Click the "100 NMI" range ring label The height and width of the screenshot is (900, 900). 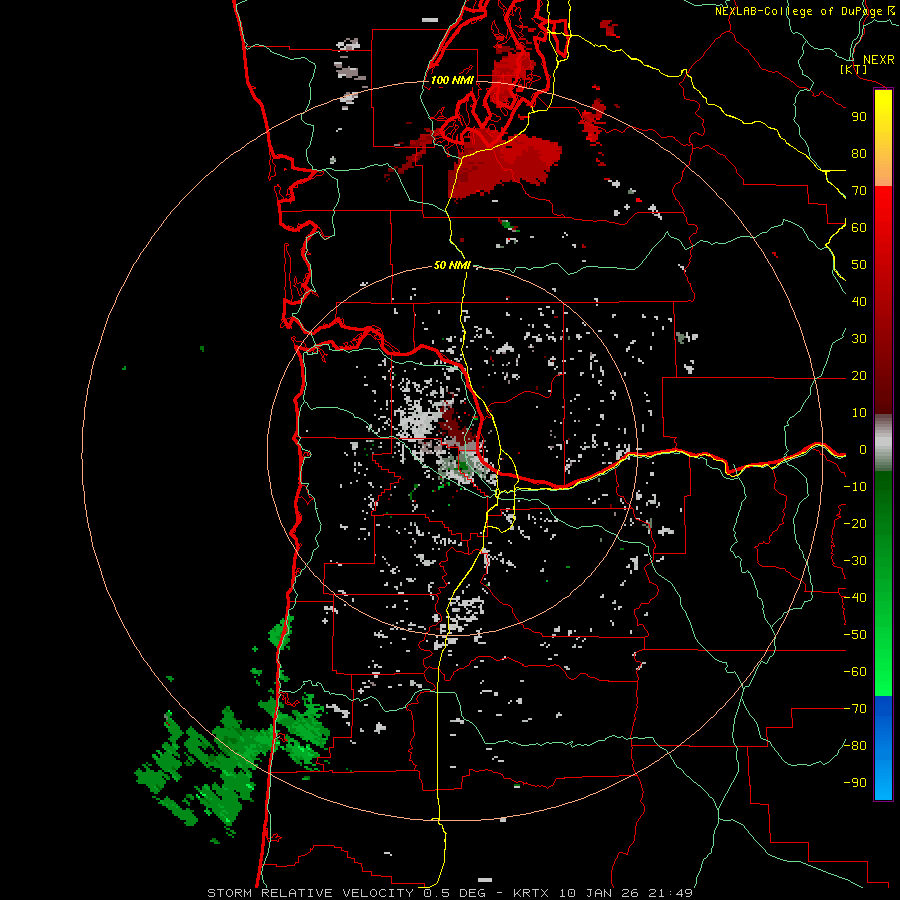pos(452,80)
